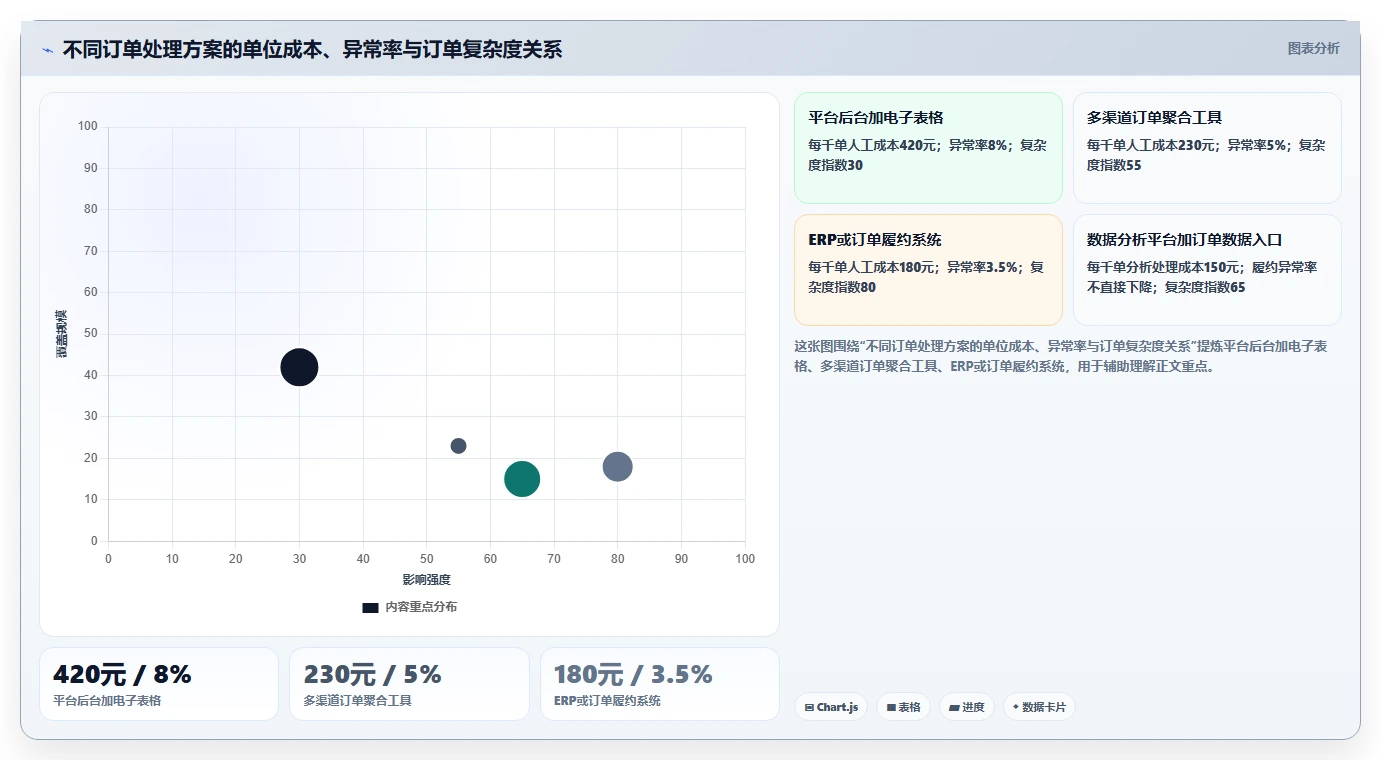Image resolution: width=1381 pixels, height=760 pixels.
Task: Click the teal green bubble at x=65
Action: (x=522, y=479)
